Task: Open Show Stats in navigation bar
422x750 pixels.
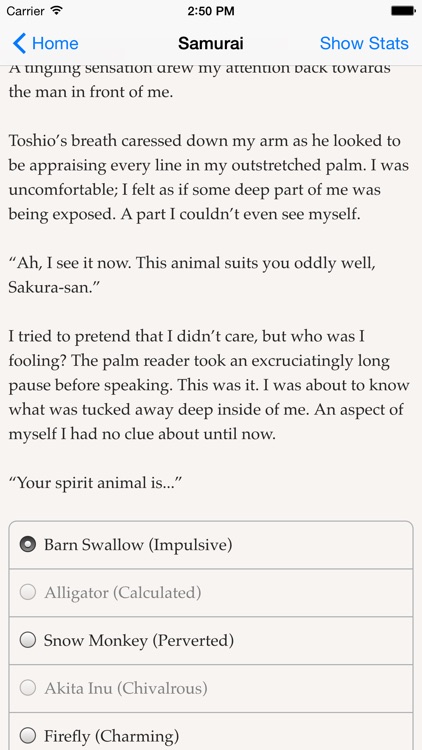Action: [x=364, y=44]
